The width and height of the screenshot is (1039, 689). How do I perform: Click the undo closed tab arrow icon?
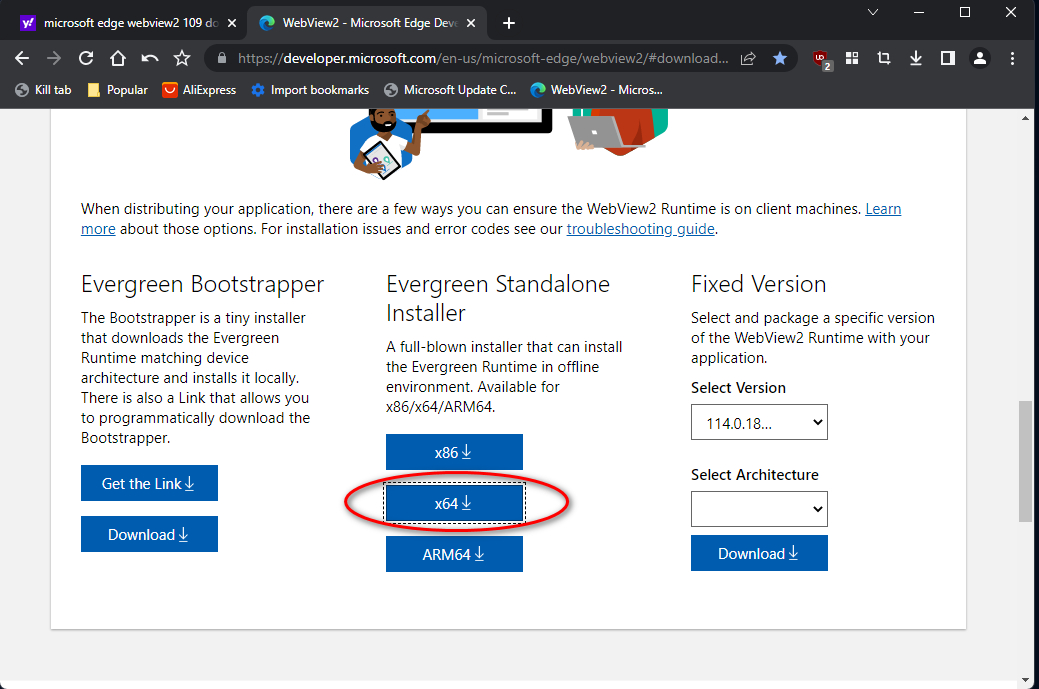click(150, 58)
